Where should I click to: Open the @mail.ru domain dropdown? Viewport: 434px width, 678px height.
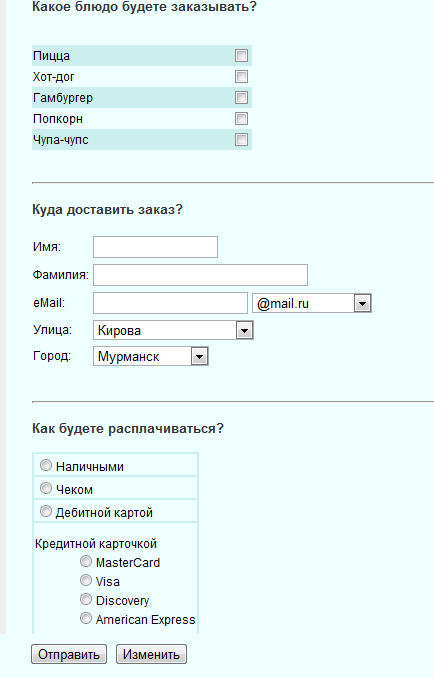point(312,303)
